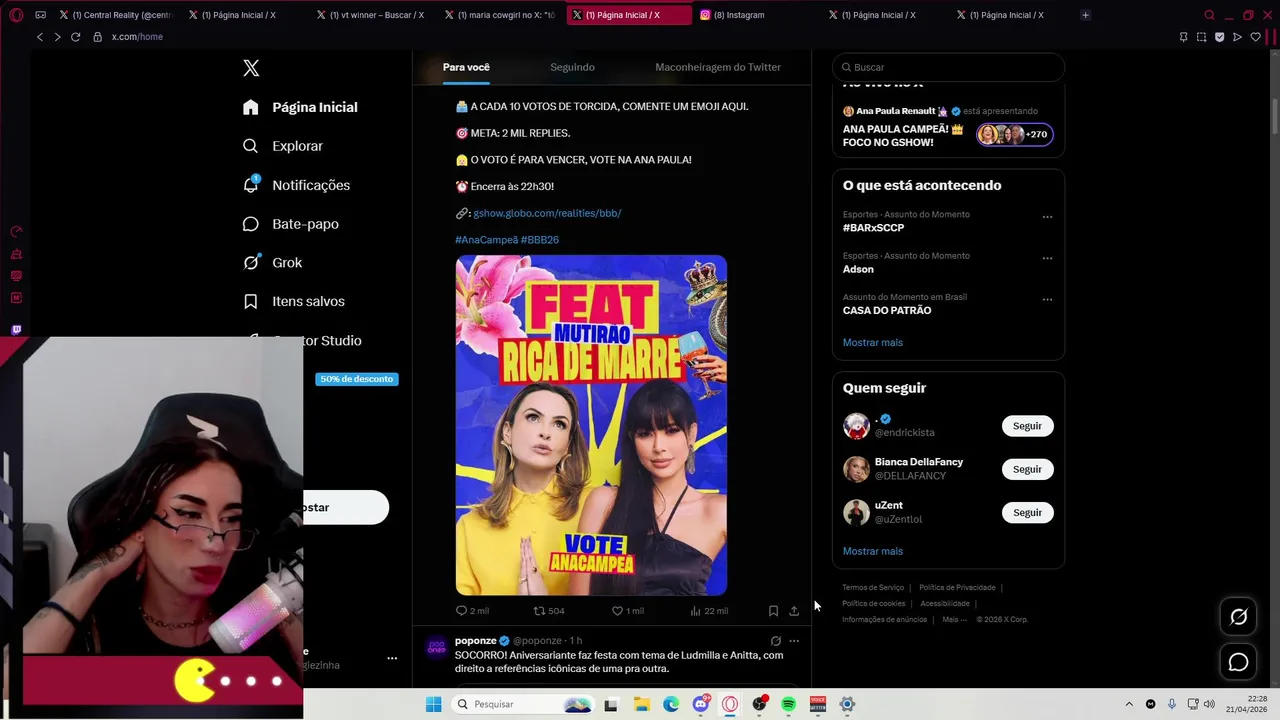Image resolution: width=1280 pixels, height=720 pixels.
Task: Click the Grok icon on poponze post
Action: point(775,641)
